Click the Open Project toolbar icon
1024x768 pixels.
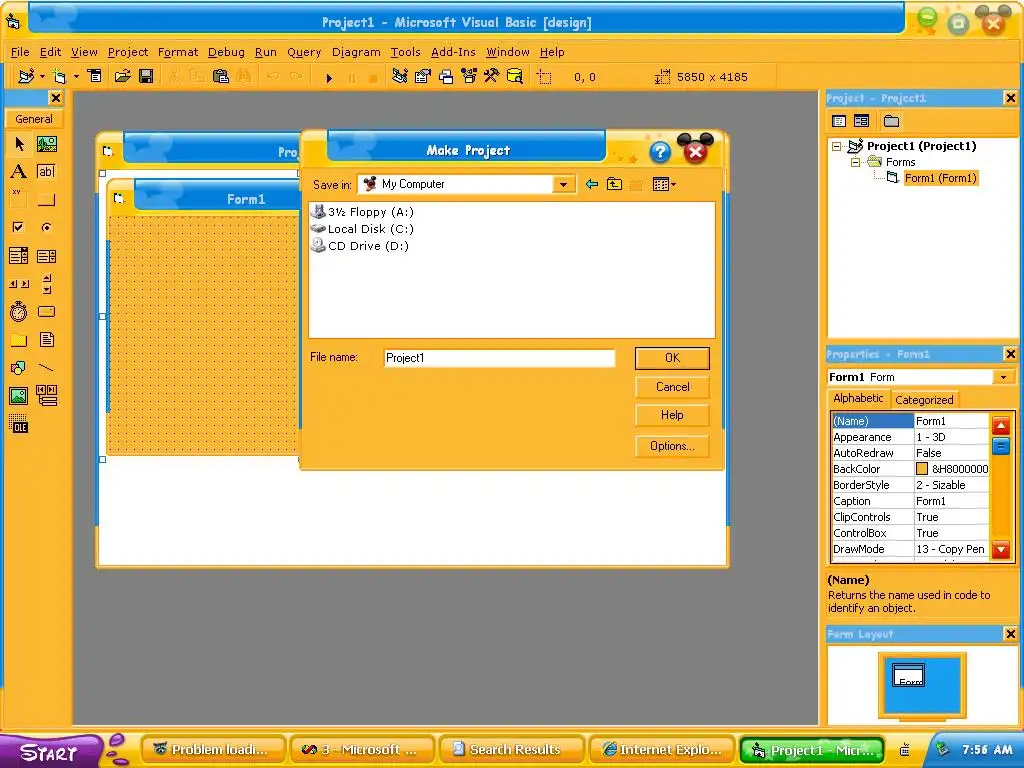point(122,76)
